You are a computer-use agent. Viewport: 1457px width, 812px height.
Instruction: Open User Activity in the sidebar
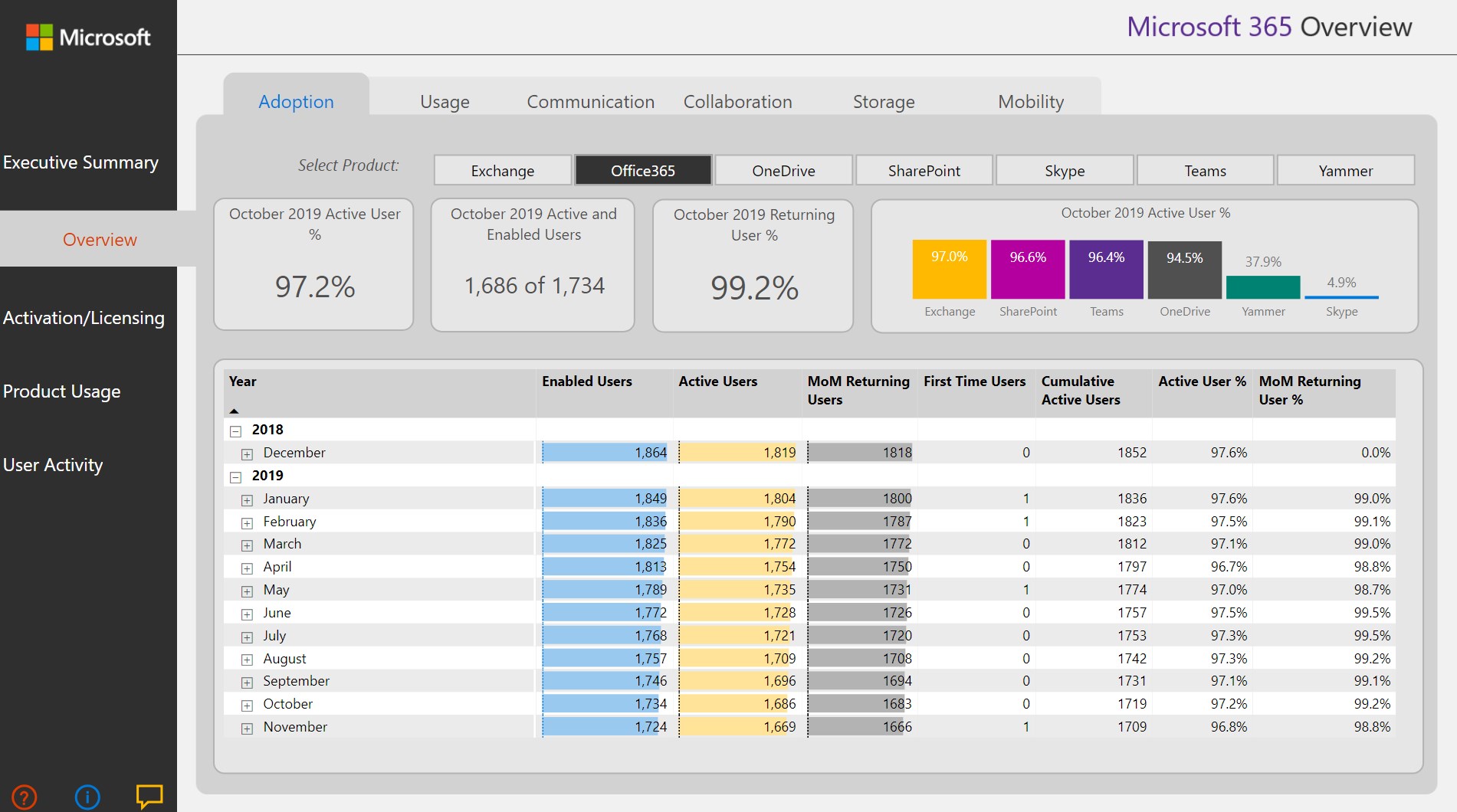coord(52,464)
